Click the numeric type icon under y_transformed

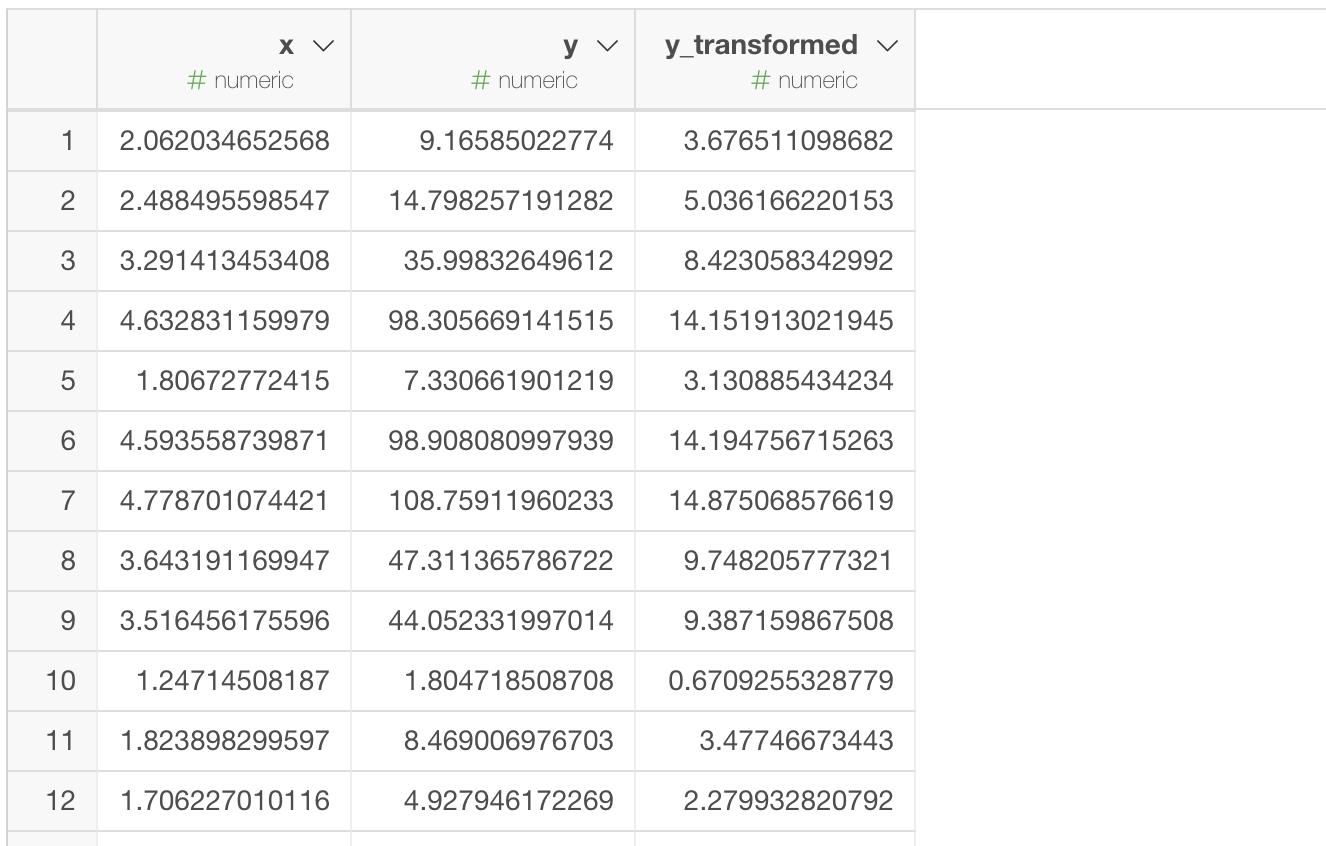760,81
